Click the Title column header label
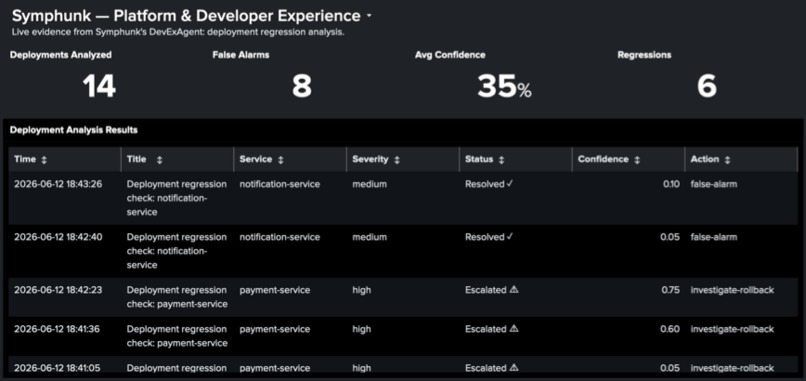The height and width of the screenshot is (381, 806). pyautogui.click(x=137, y=159)
